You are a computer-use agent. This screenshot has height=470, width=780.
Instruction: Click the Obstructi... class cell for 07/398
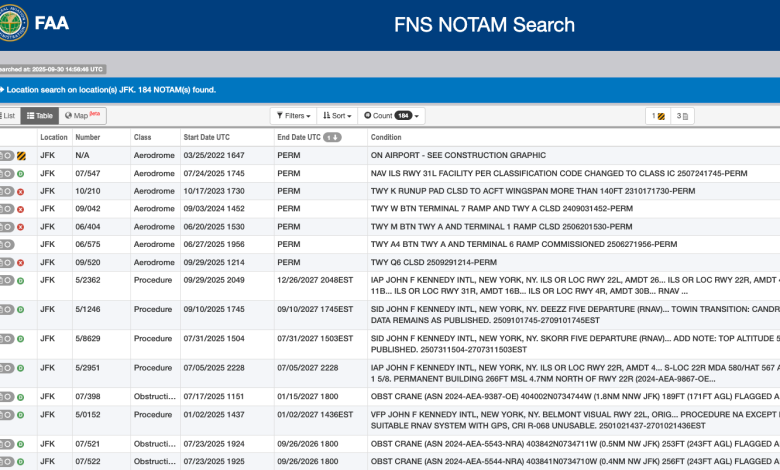[155, 396]
